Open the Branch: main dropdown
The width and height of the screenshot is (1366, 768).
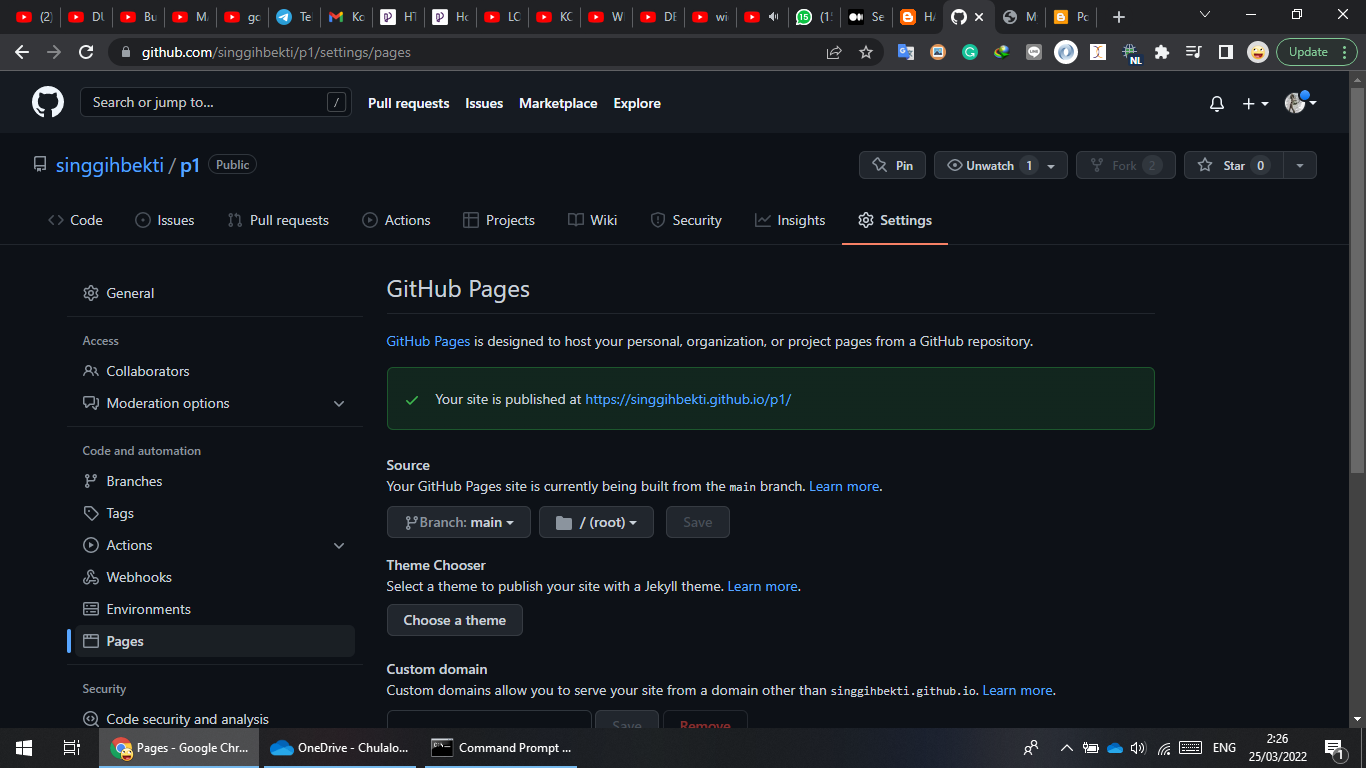pyautogui.click(x=459, y=522)
